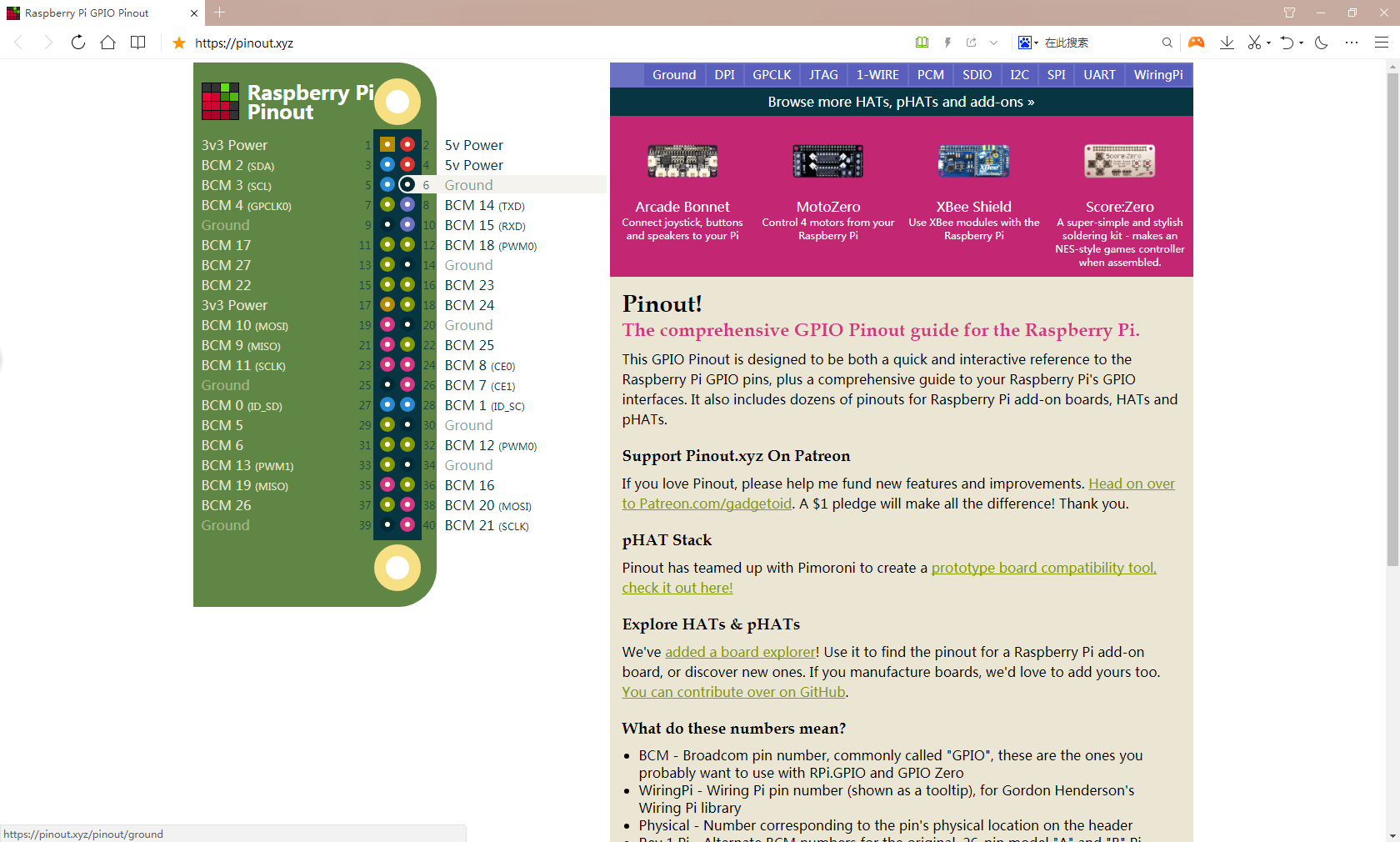Open the search engine selector dropdown
This screenshot has height=842, width=1400.
(1028, 43)
